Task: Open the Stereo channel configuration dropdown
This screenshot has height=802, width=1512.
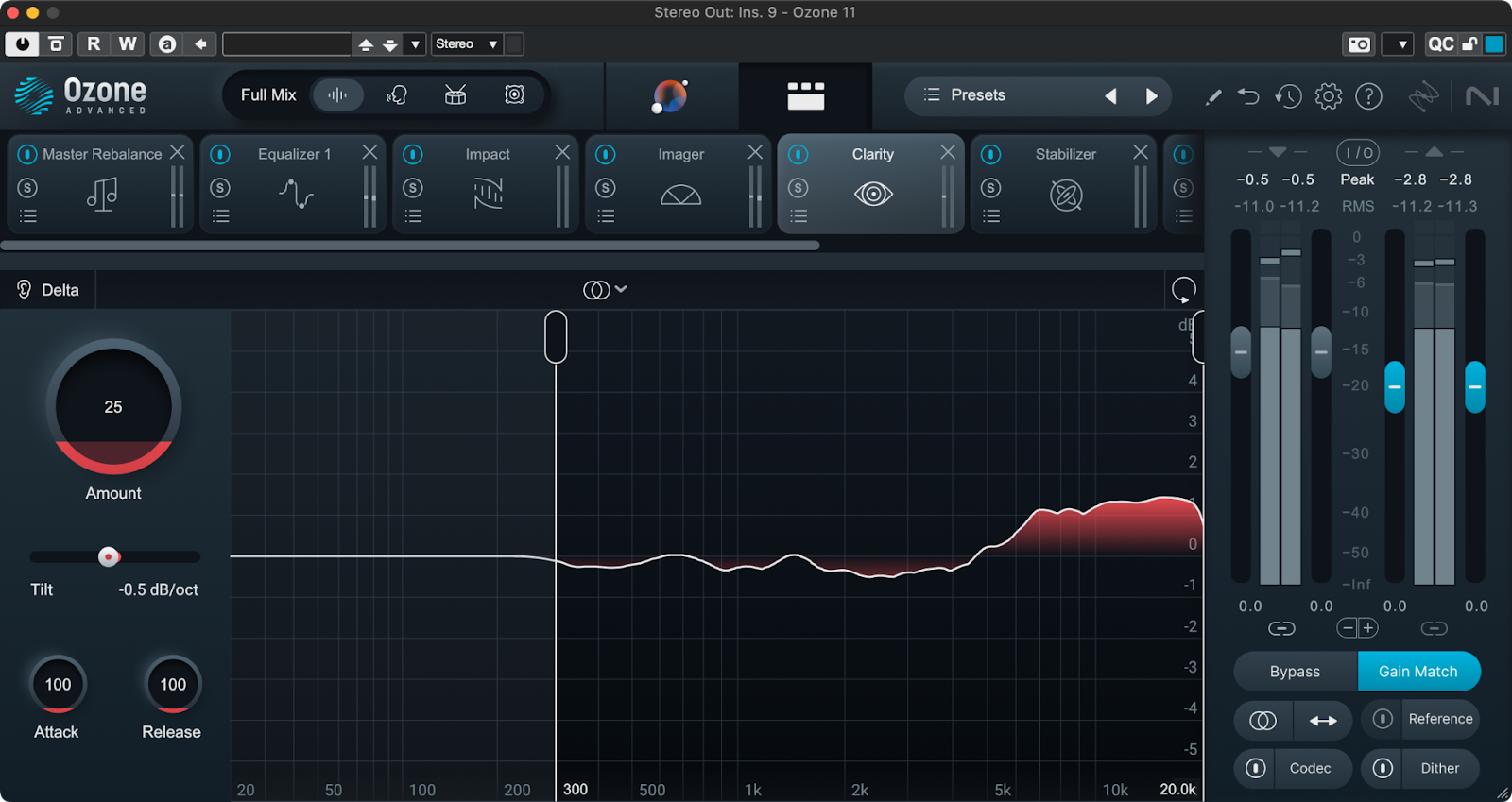Action: [466, 43]
